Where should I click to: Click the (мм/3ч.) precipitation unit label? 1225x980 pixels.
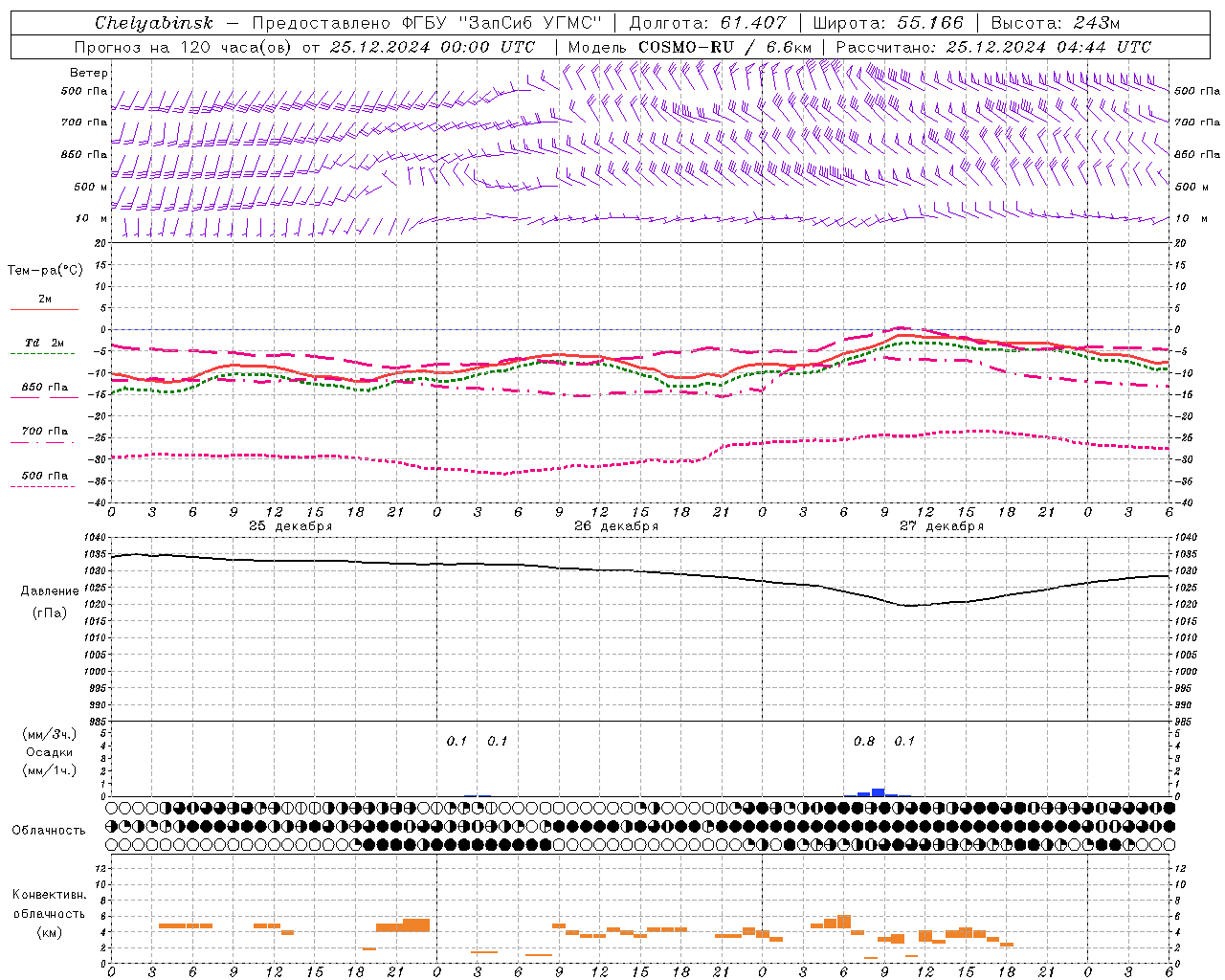50,734
